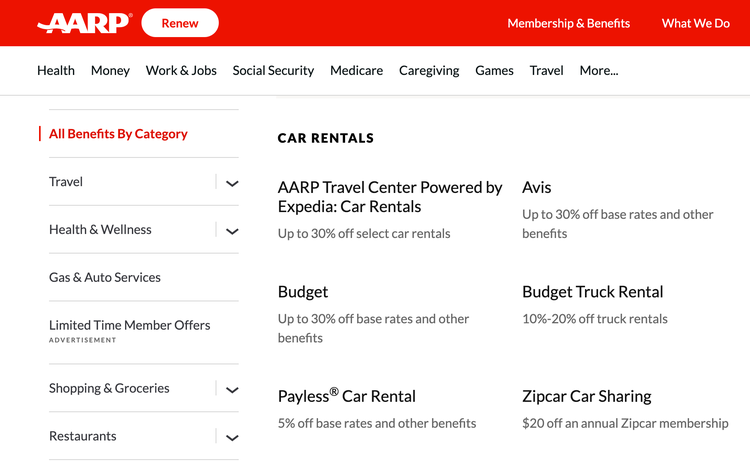
Task: Click the Games navigation item
Action: coord(494,70)
